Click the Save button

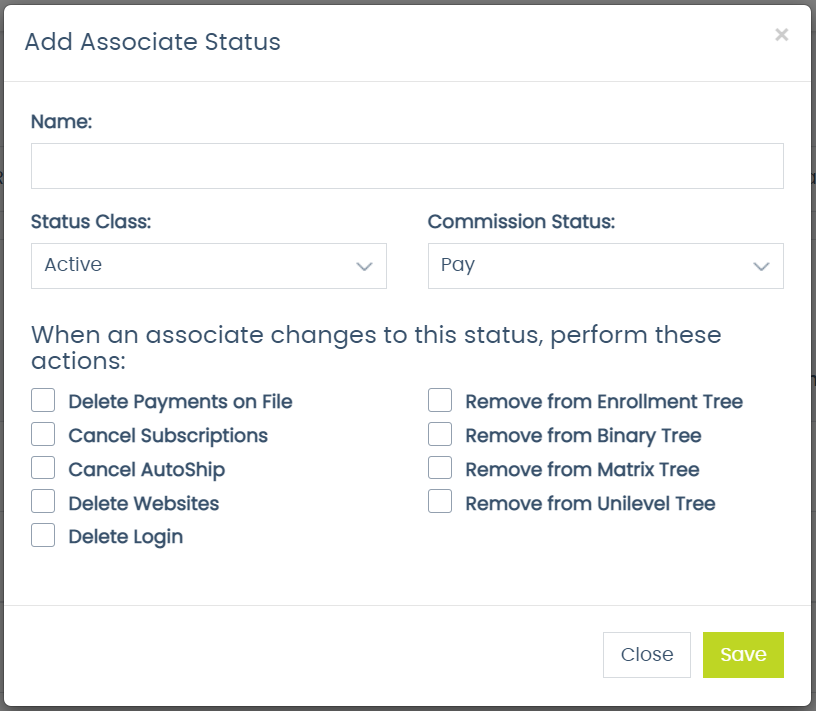coord(743,654)
